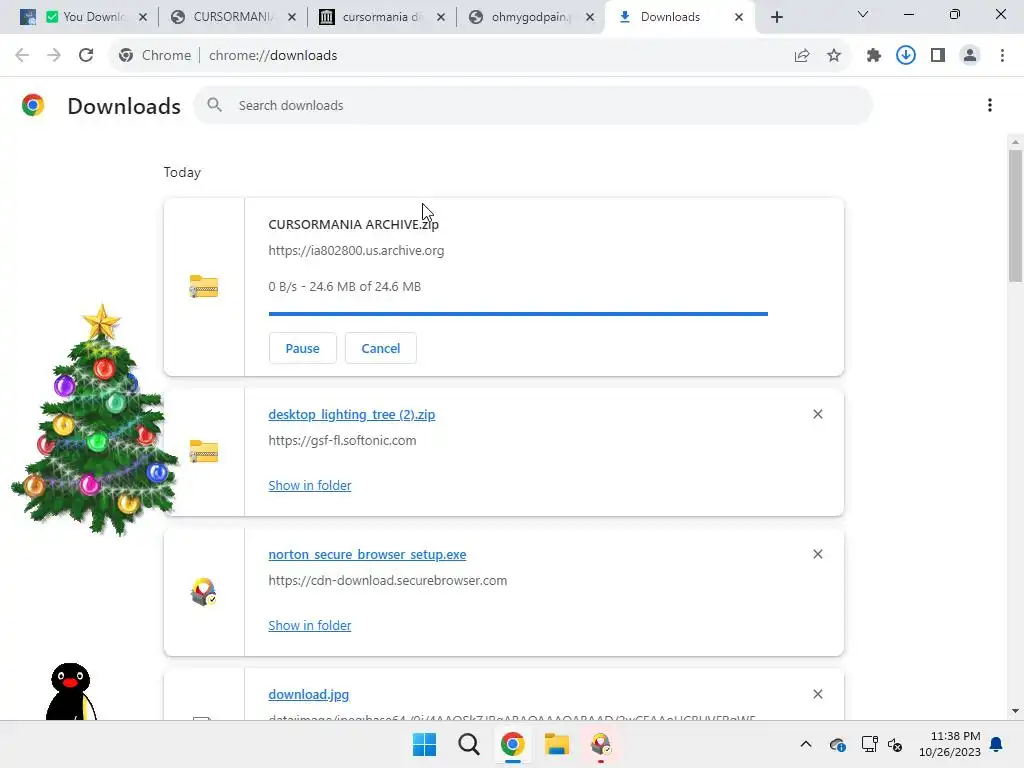Close the CURSORMANIA tab

(292, 17)
